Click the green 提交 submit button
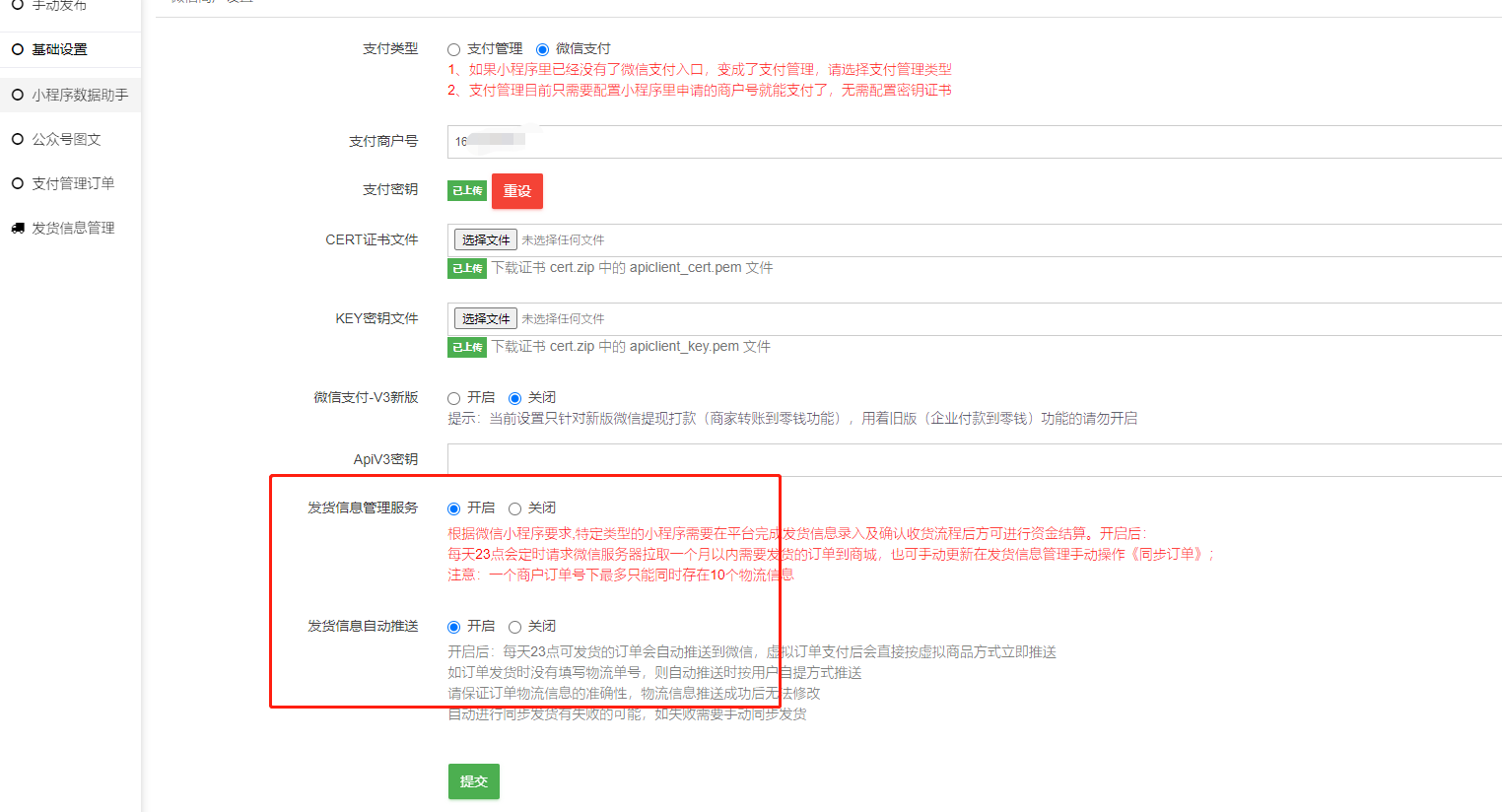Viewport: 1502px width, 812px height. coord(473,781)
